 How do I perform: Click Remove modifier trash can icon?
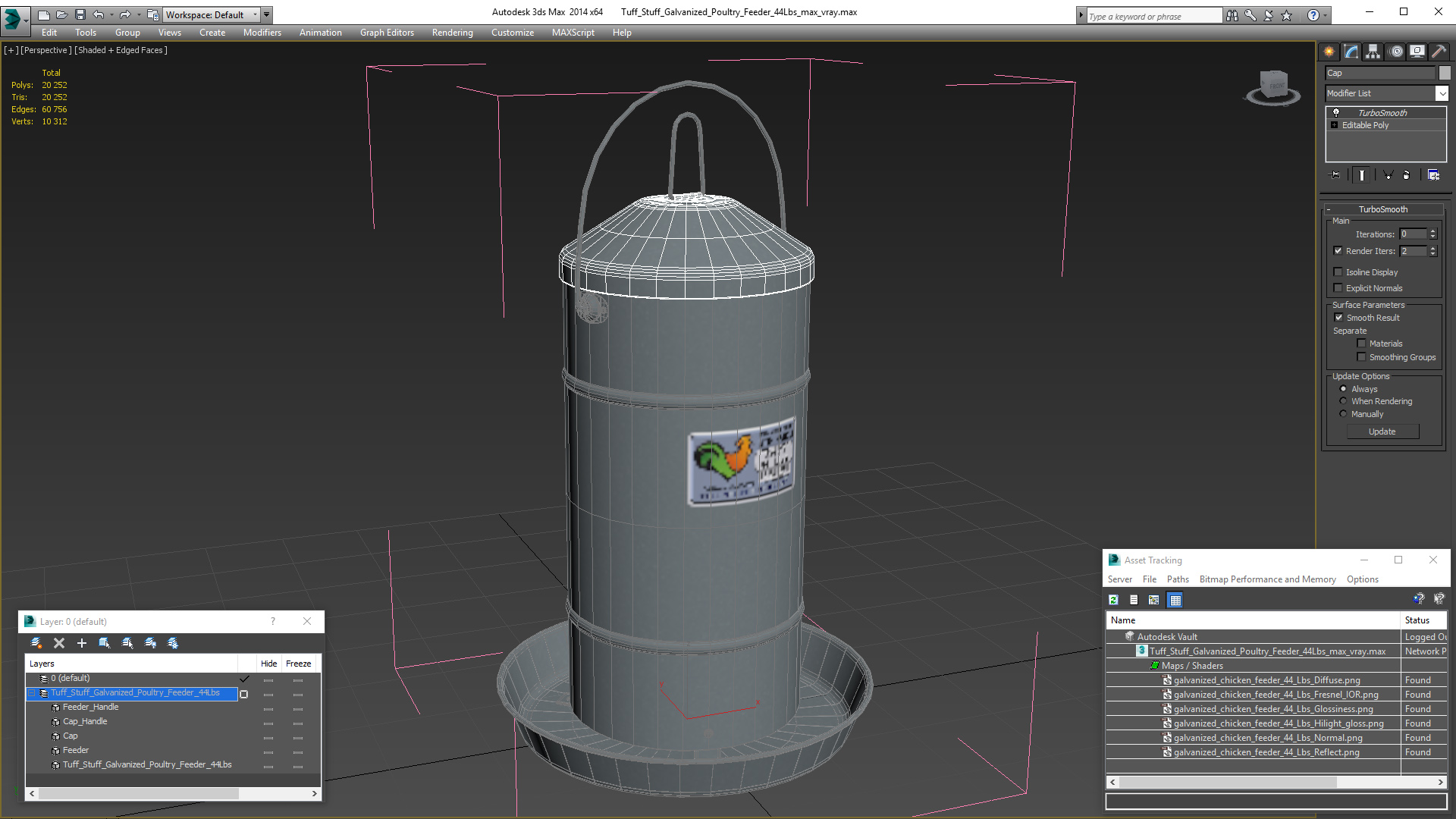(1406, 175)
